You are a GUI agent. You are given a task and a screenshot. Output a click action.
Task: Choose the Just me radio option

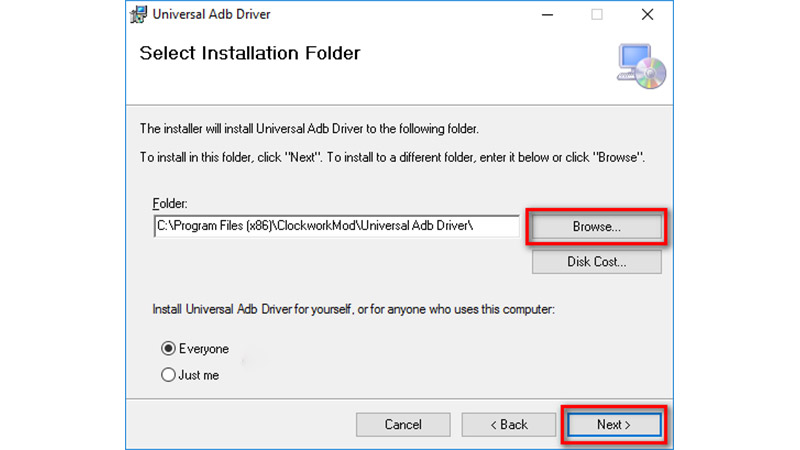pos(168,375)
